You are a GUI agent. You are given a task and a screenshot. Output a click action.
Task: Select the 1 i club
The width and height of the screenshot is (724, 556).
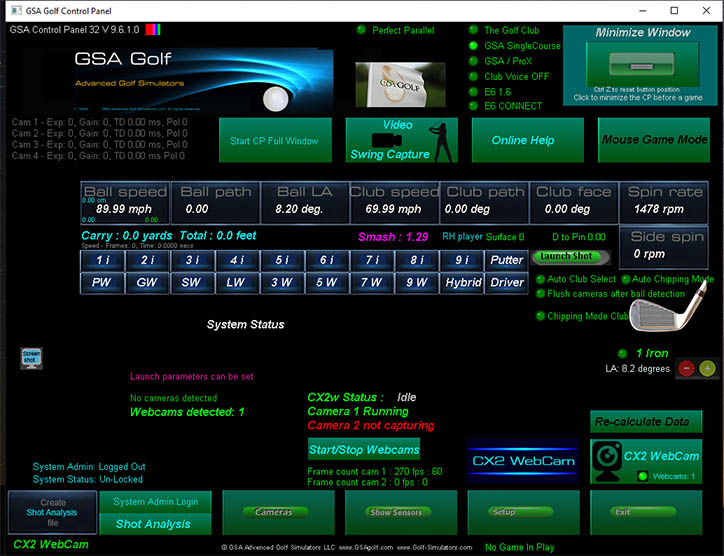(103, 260)
